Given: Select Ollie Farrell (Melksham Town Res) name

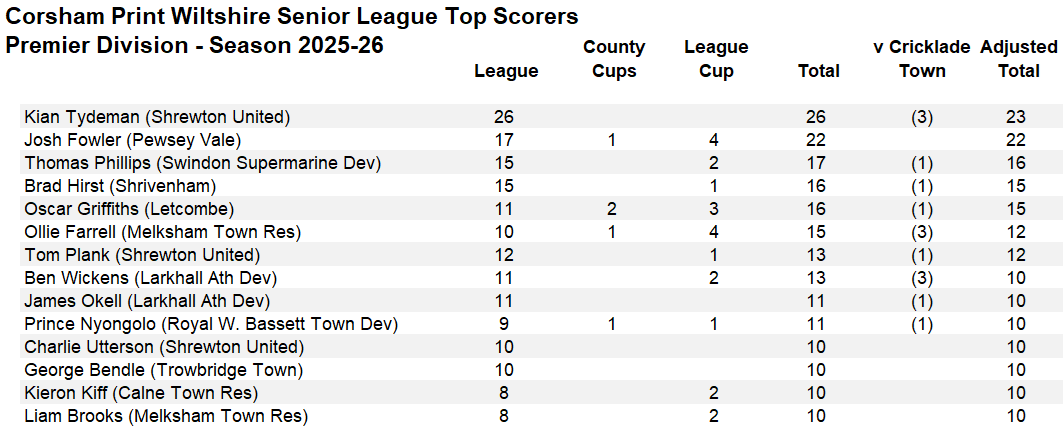Looking at the screenshot, I should 162,232.
